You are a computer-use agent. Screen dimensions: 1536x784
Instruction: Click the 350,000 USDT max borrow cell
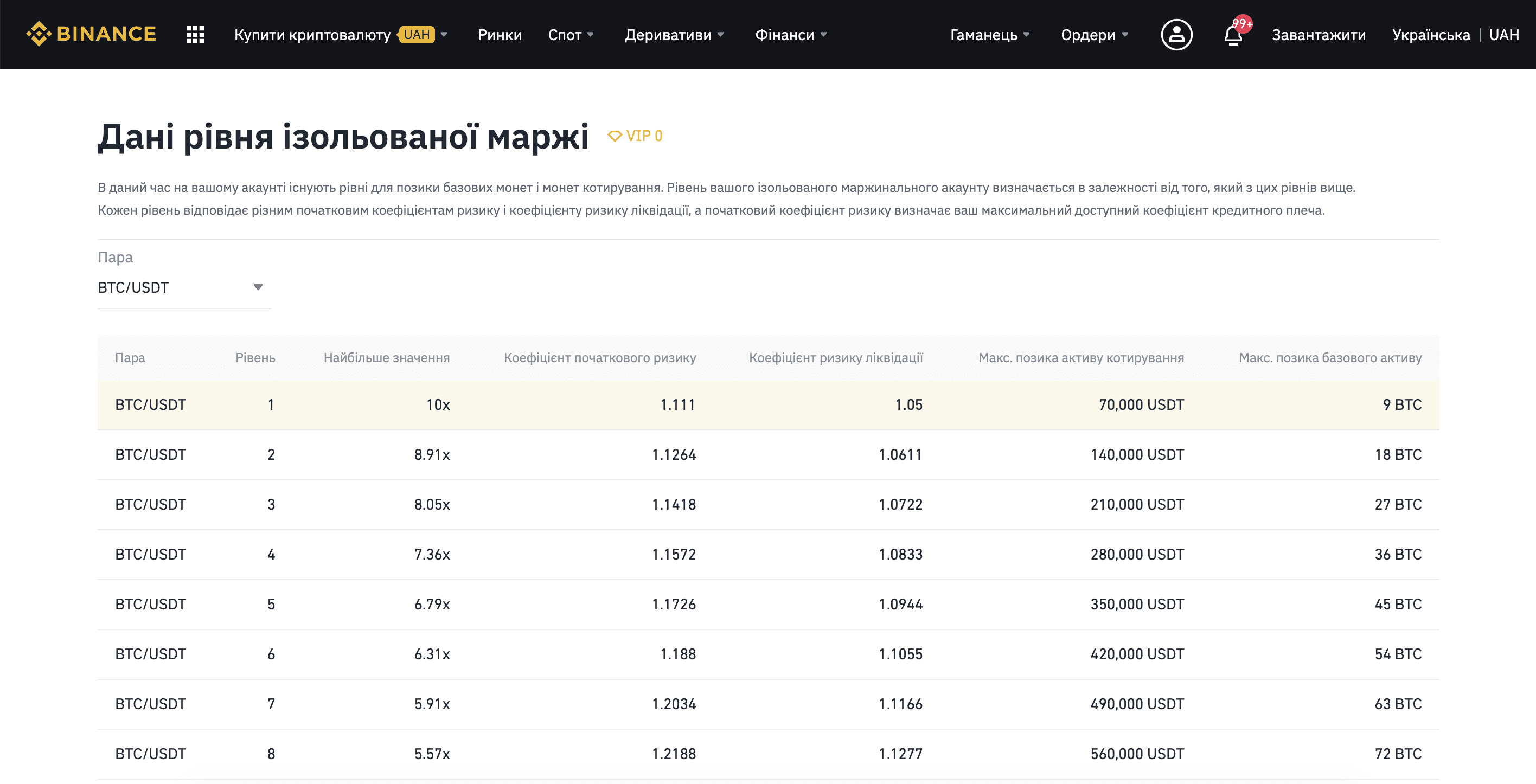pyautogui.click(x=1137, y=605)
